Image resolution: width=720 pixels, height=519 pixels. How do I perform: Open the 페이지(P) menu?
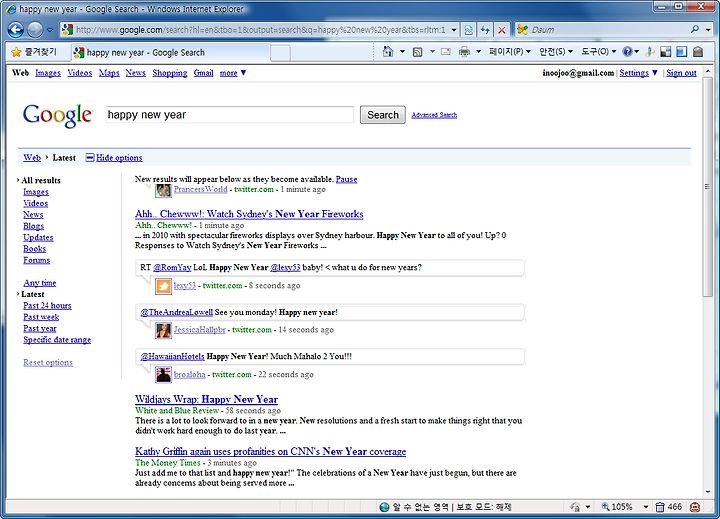click(x=510, y=52)
